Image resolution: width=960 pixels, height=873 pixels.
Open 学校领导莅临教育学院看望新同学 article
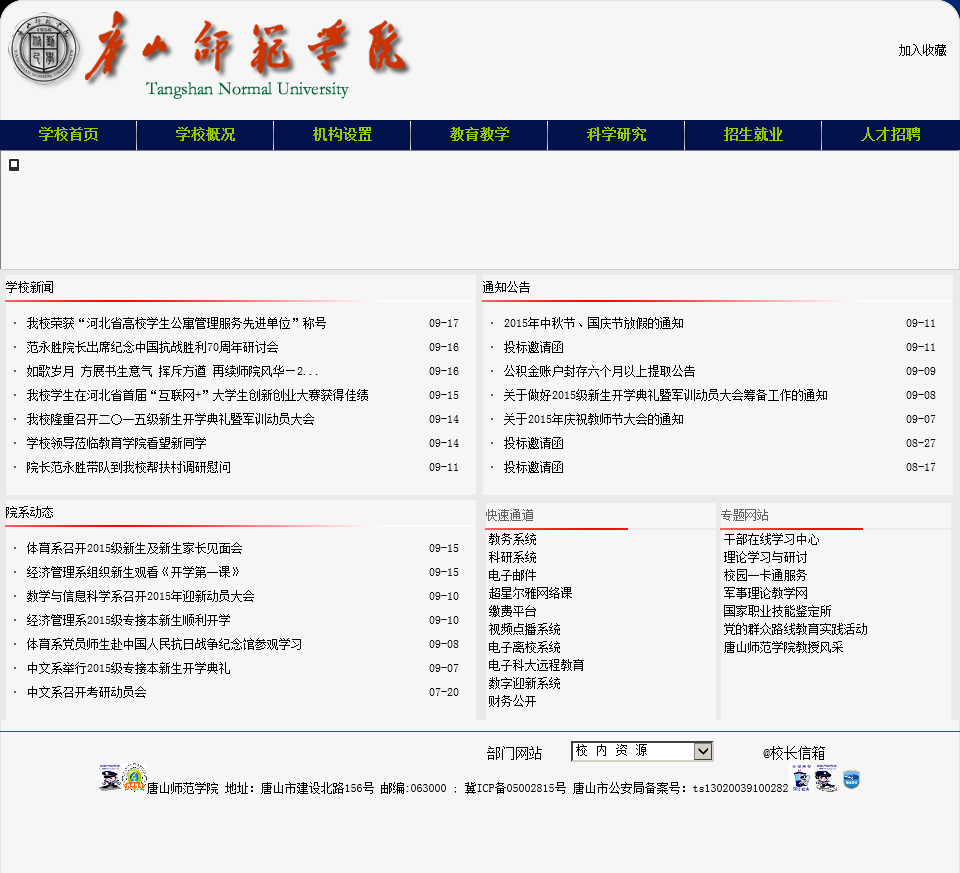[x=116, y=443]
